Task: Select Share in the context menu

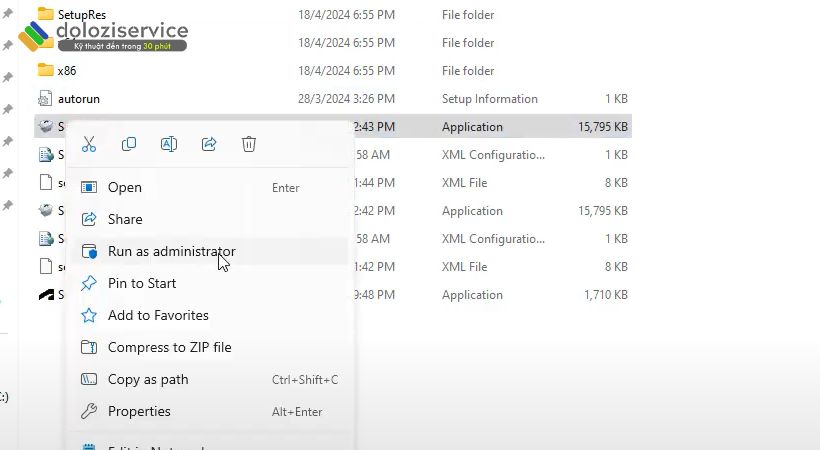Action: click(209, 219)
